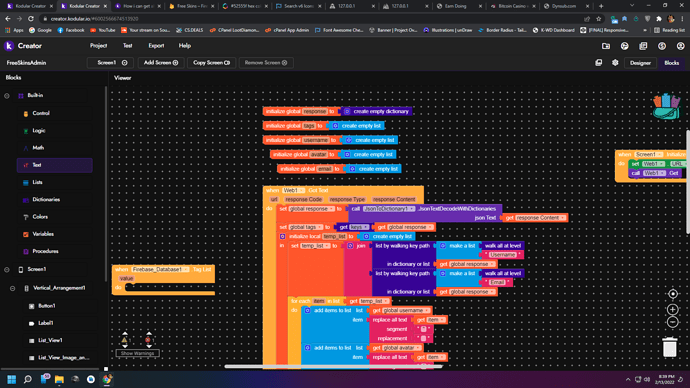Select the Procedures blocks category
This screenshot has height=388, width=690.
[x=55, y=251]
